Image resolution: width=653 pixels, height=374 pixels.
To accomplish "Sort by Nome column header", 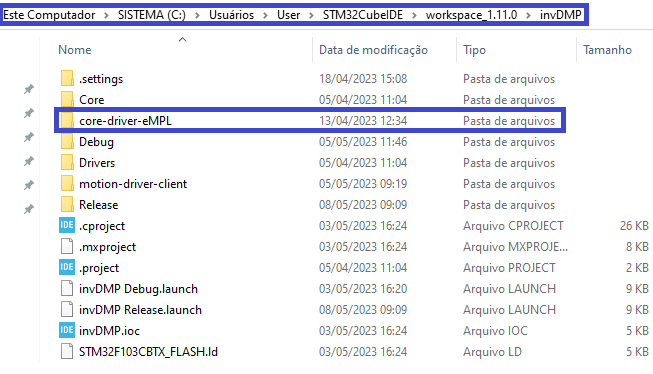I will [x=75, y=50].
